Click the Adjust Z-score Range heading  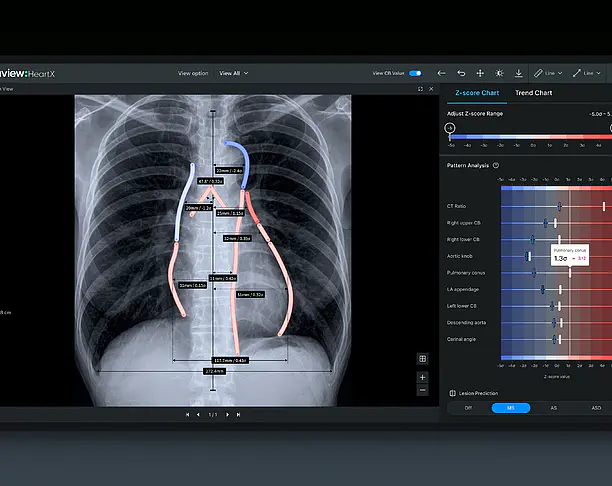click(x=475, y=114)
